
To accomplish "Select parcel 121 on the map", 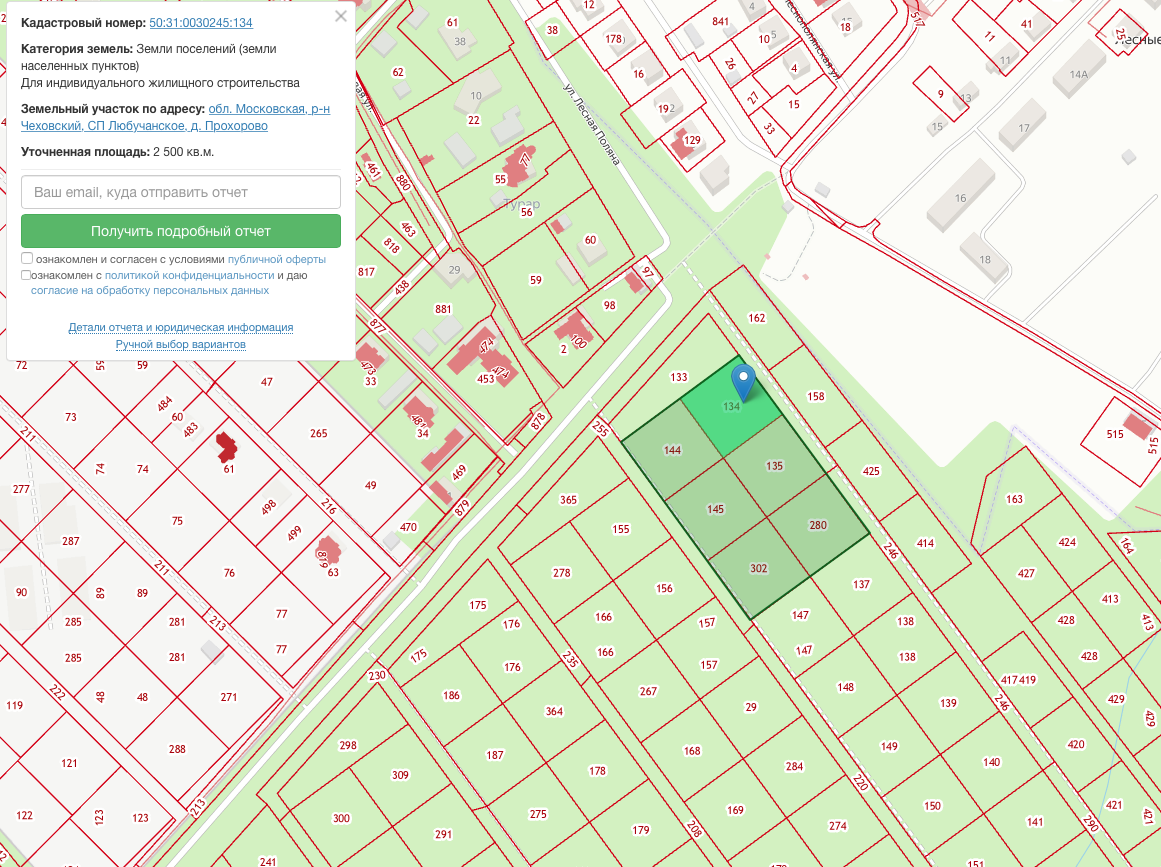I will click(x=69, y=763).
